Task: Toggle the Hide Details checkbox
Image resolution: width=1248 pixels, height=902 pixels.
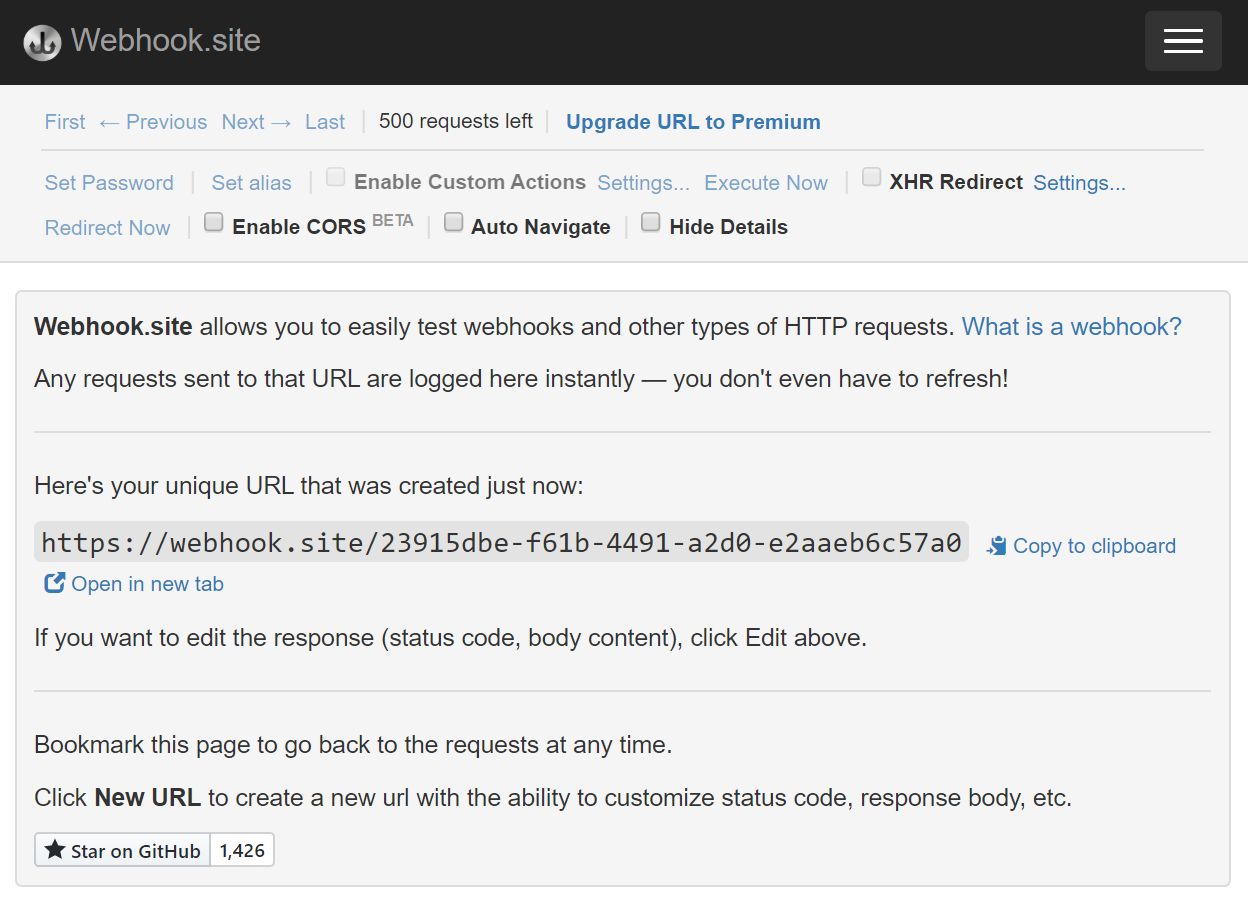Action: tap(650, 223)
